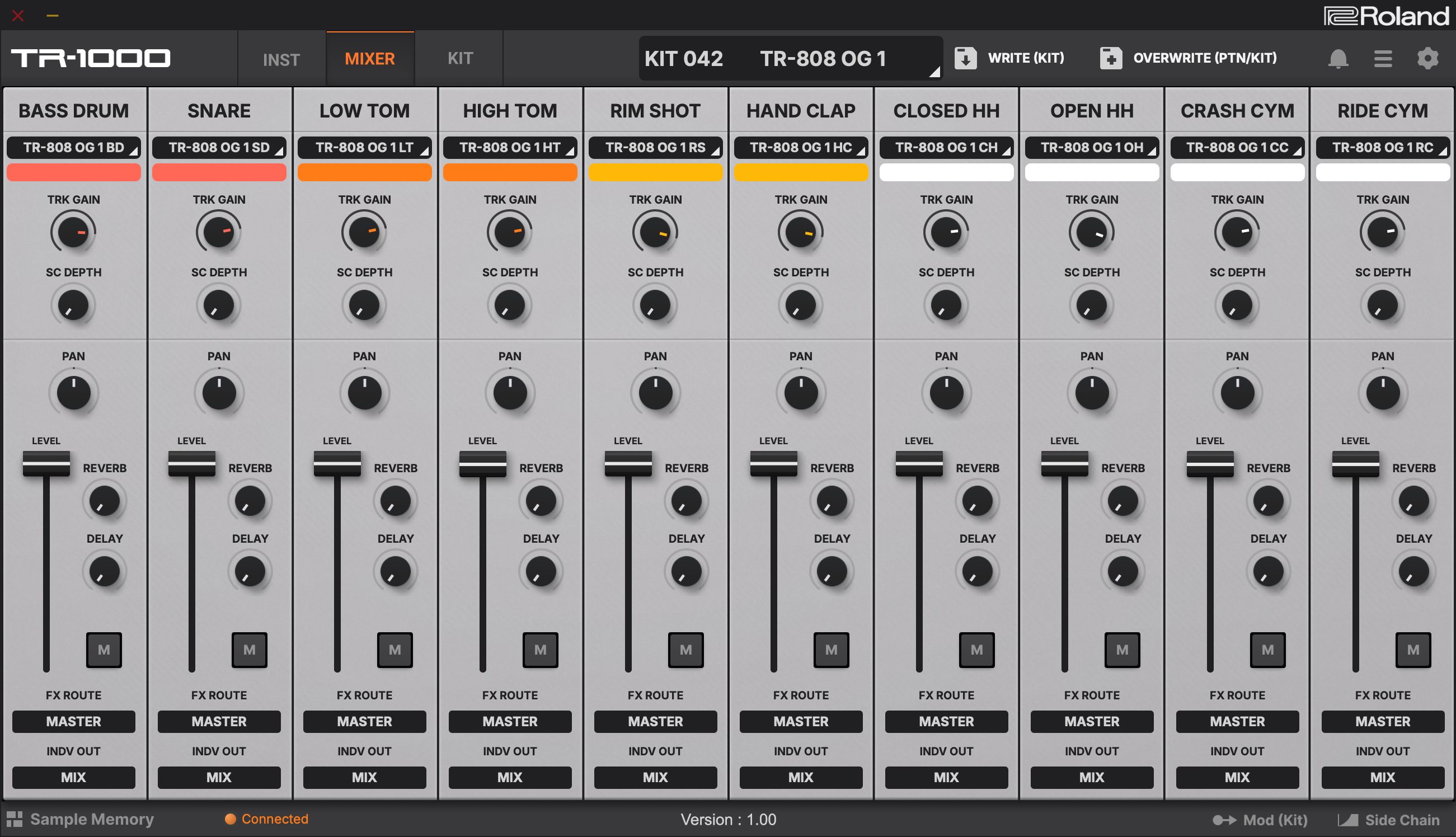Open the notifications bell icon

pyautogui.click(x=1337, y=58)
